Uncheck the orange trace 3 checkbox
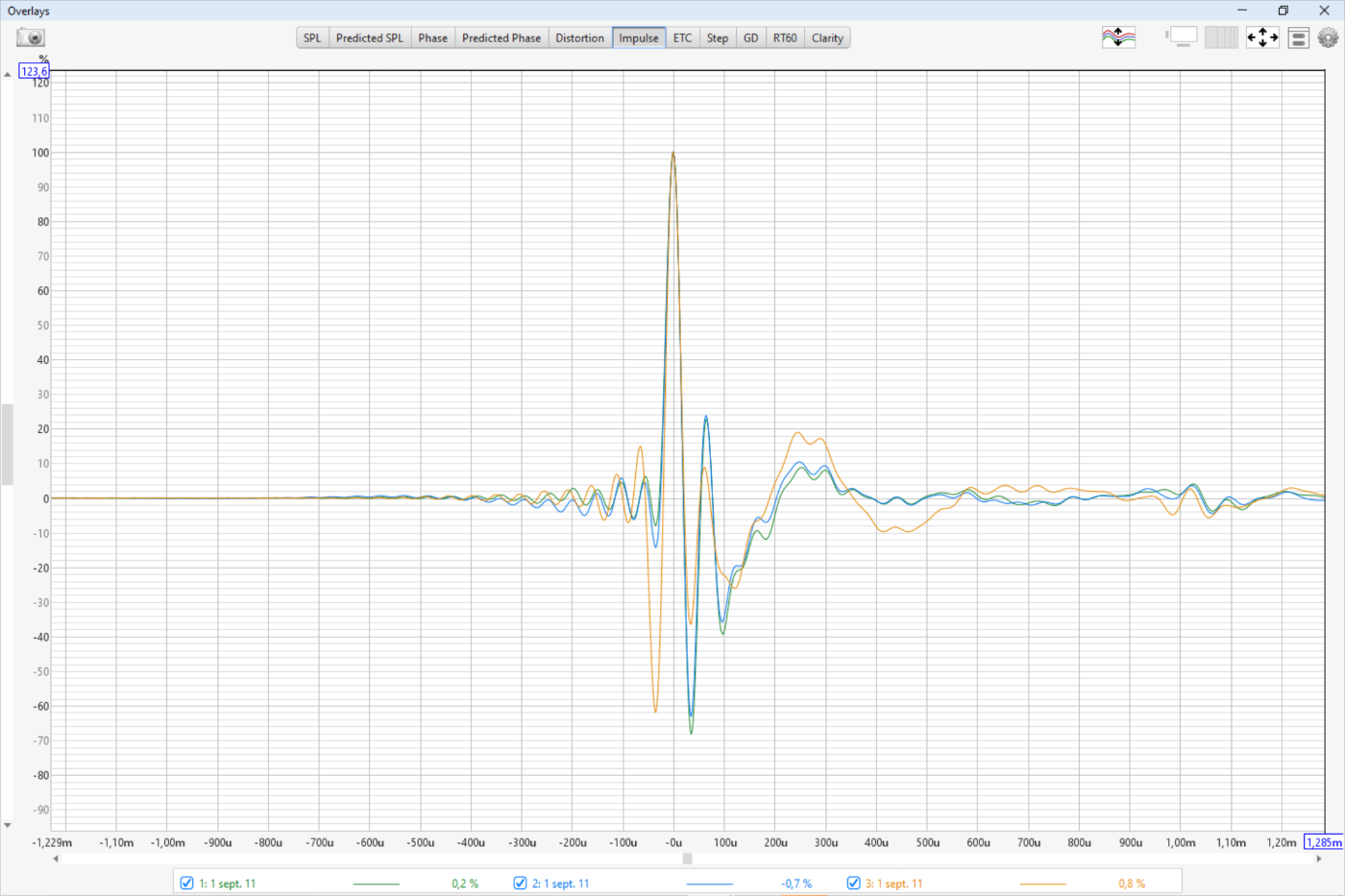The width and height of the screenshot is (1345, 896). click(853, 884)
